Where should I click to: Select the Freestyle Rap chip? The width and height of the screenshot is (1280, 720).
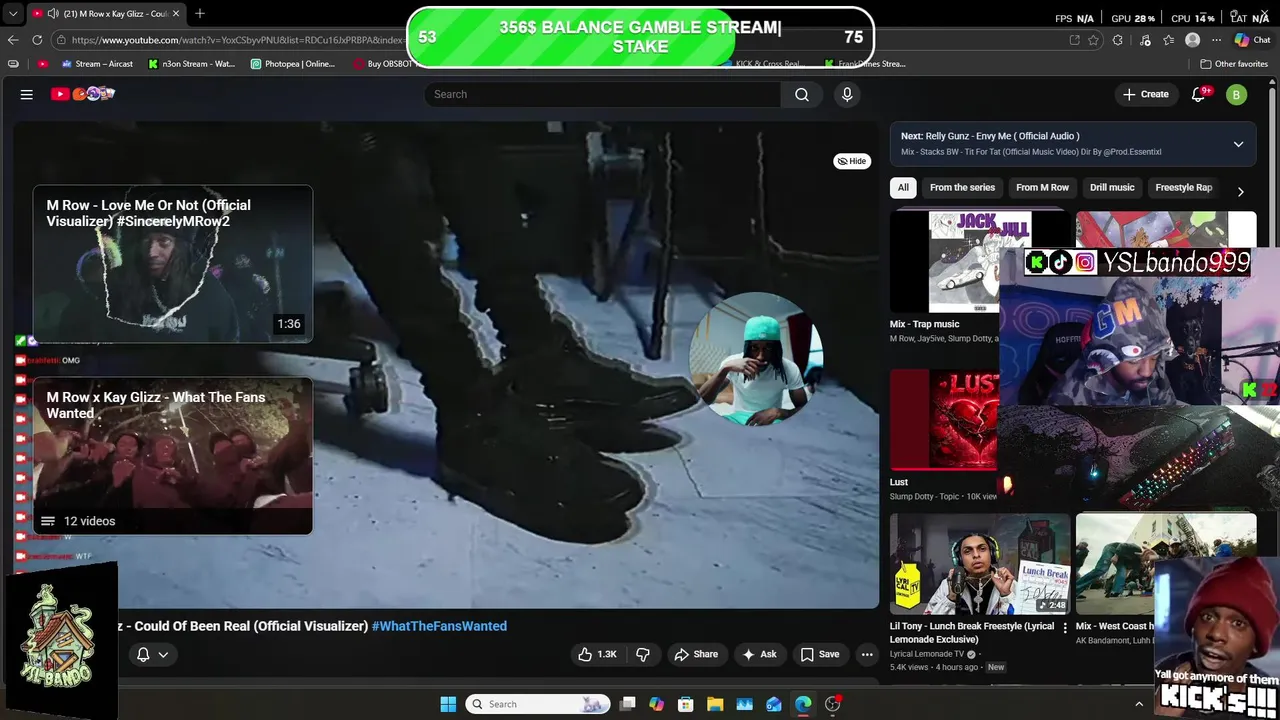click(x=1183, y=187)
